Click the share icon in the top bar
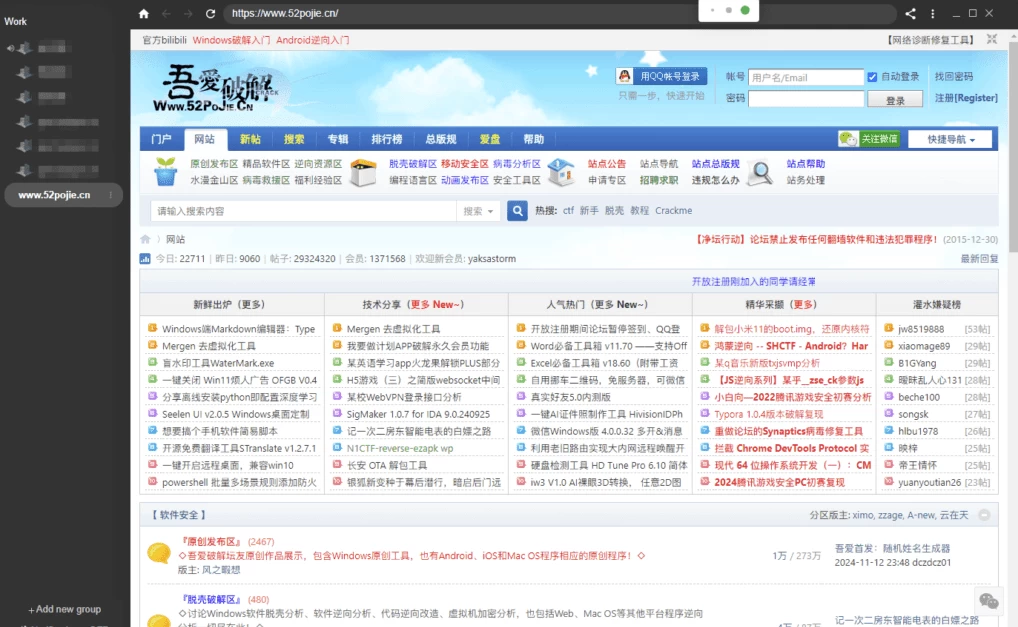 pos(910,14)
